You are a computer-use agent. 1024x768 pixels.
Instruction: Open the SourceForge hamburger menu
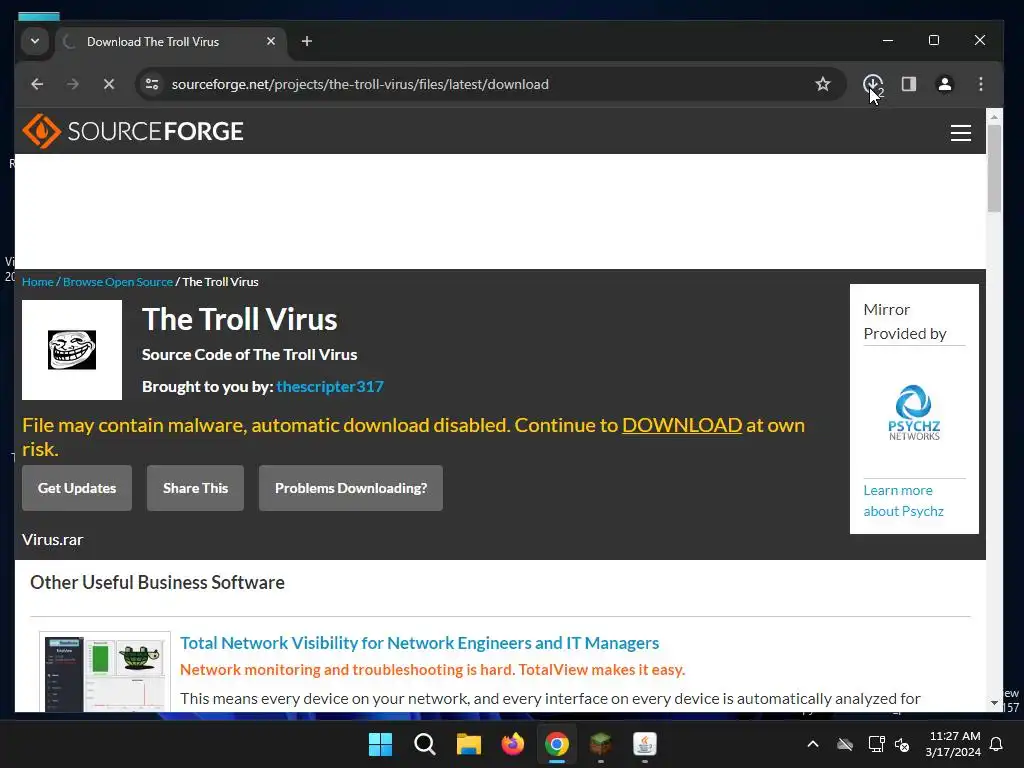tap(960, 133)
